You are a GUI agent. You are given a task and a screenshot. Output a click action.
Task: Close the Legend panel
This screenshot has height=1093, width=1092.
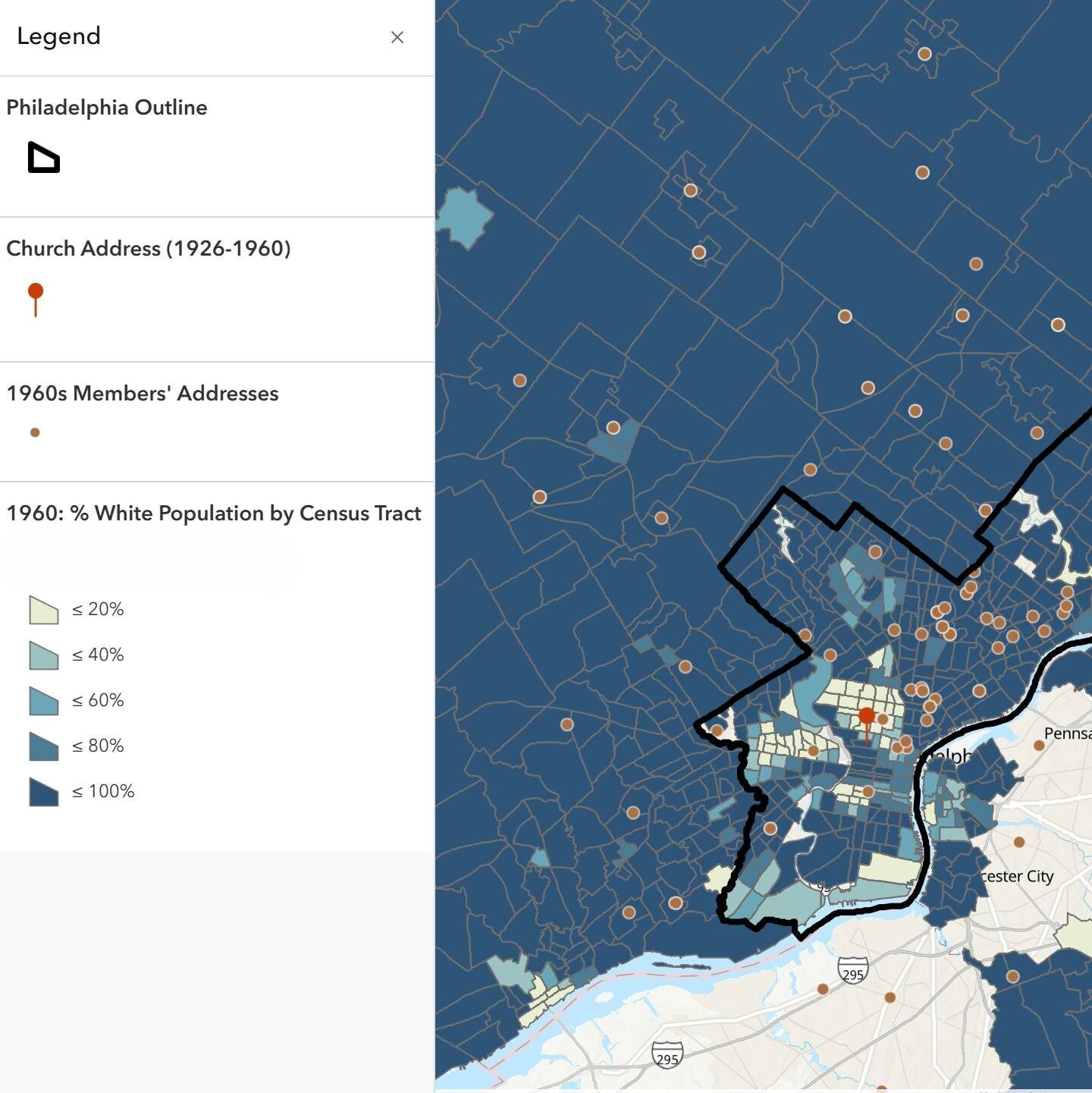coord(397,36)
